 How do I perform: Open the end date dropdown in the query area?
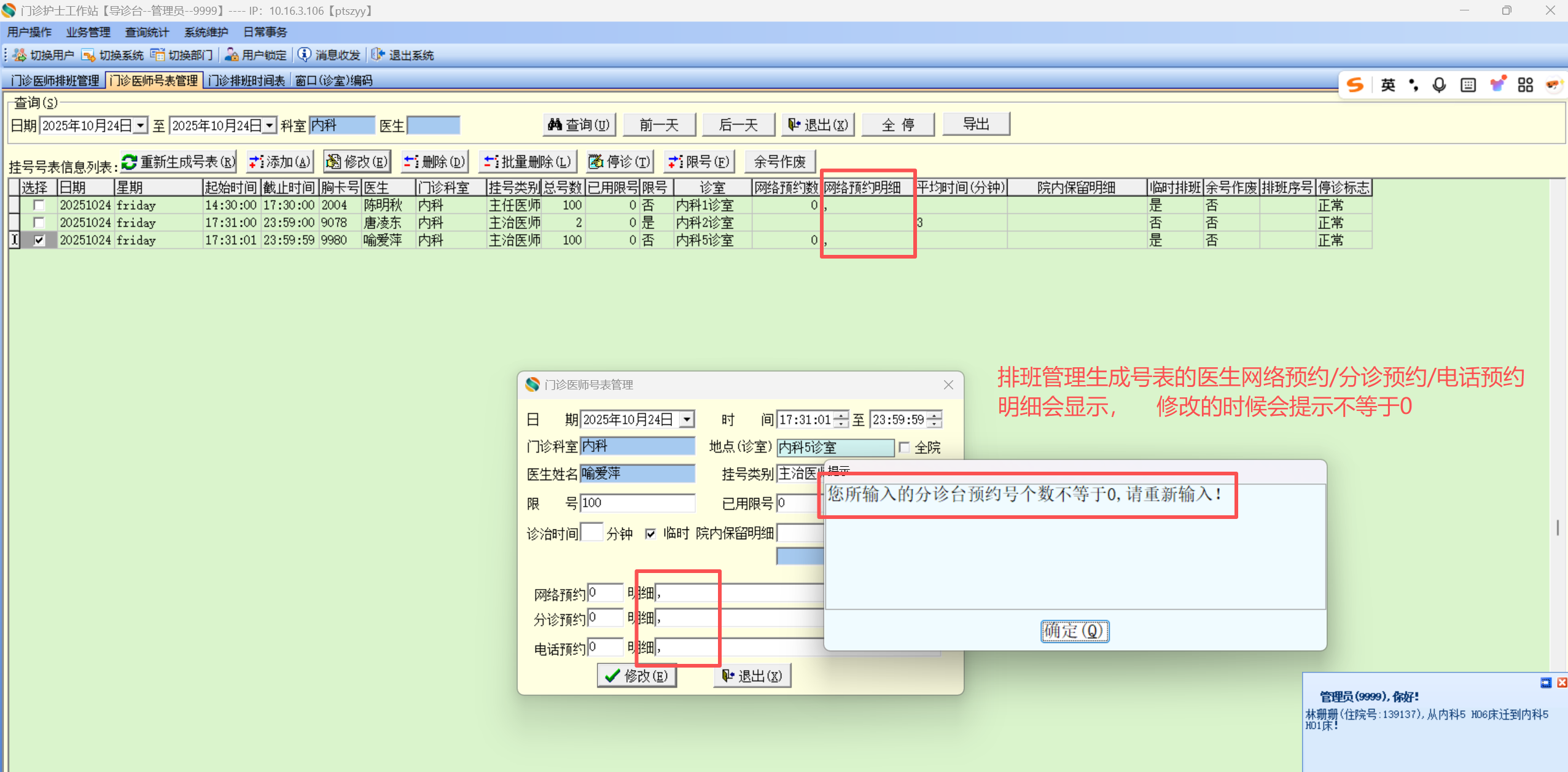click(x=270, y=126)
